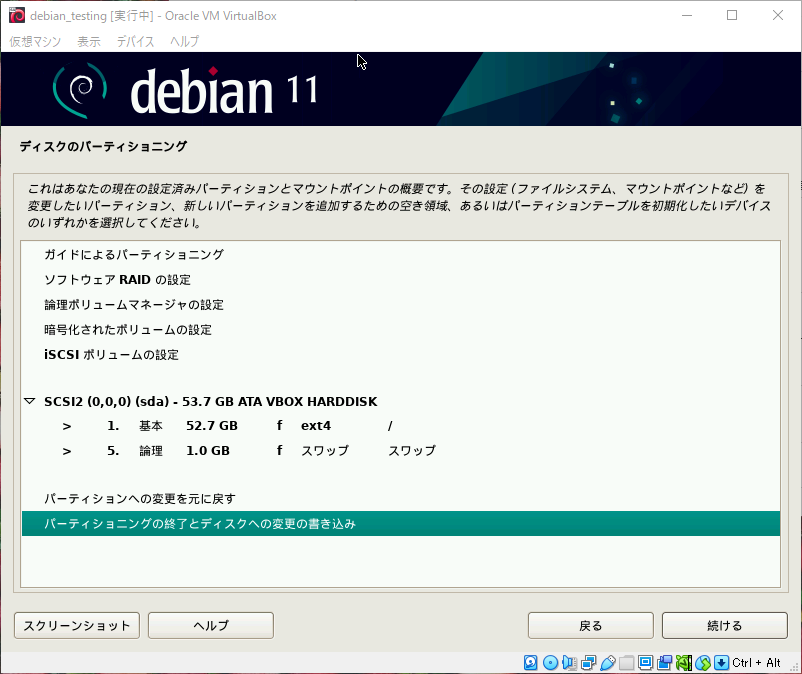
Task: Select partition 5 論理 1.0 GB スワップ
Action: [401, 451]
